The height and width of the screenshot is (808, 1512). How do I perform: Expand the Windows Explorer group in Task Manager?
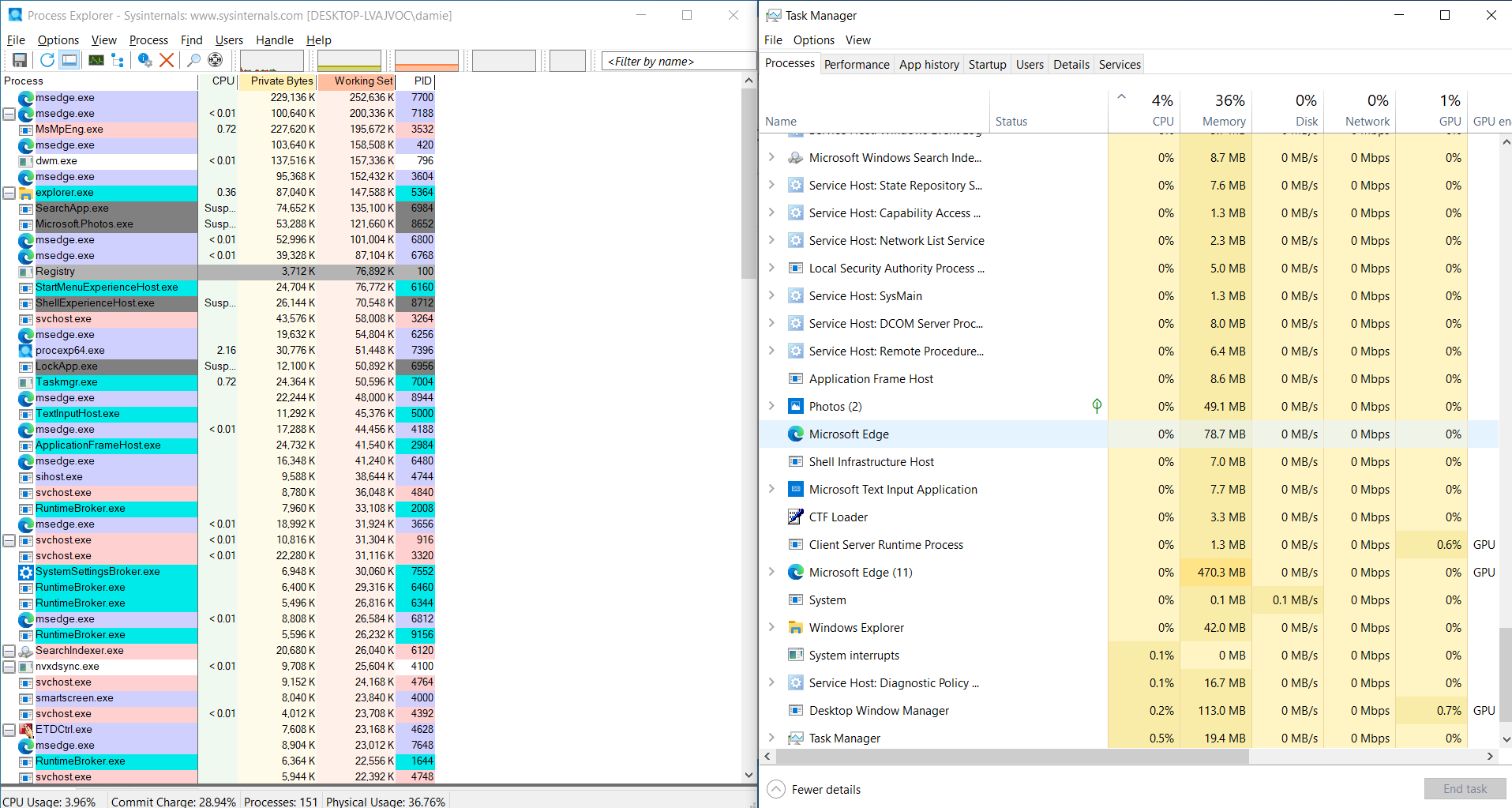[771, 627]
